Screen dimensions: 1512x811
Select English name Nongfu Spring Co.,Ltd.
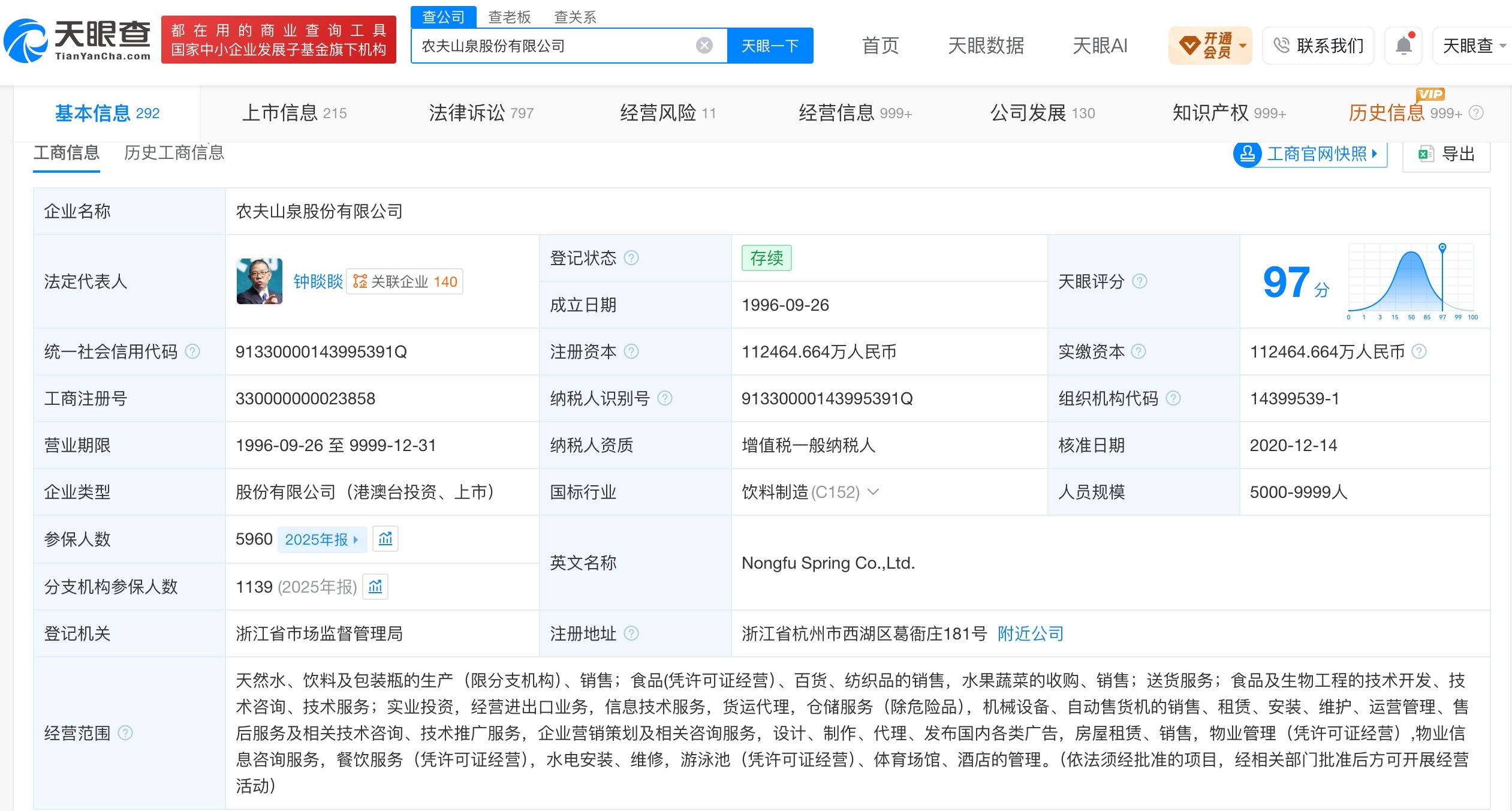click(829, 563)
